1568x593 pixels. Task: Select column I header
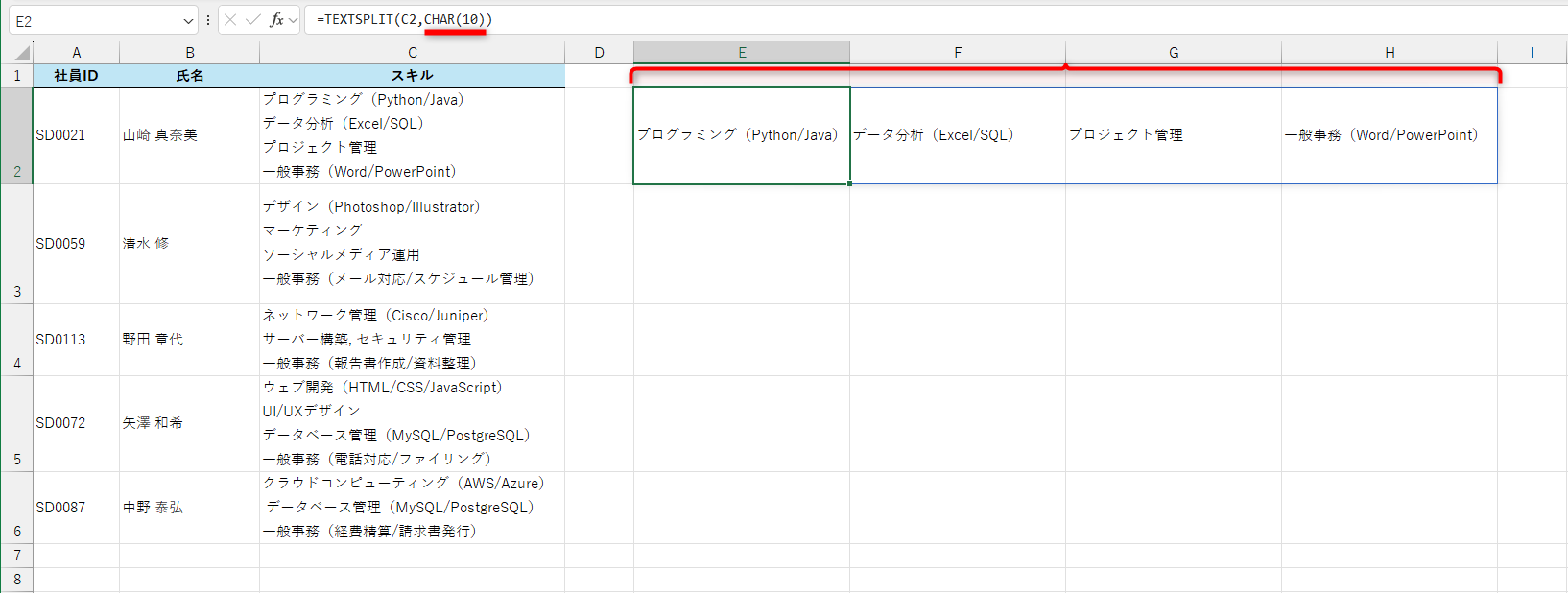pyautogui.click(x=1532, y=53)
